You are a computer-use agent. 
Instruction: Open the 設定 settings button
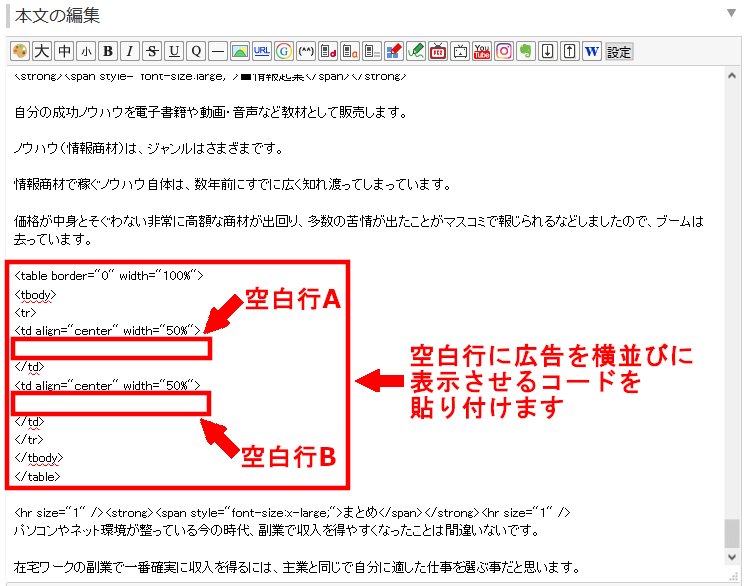(619, 51)
